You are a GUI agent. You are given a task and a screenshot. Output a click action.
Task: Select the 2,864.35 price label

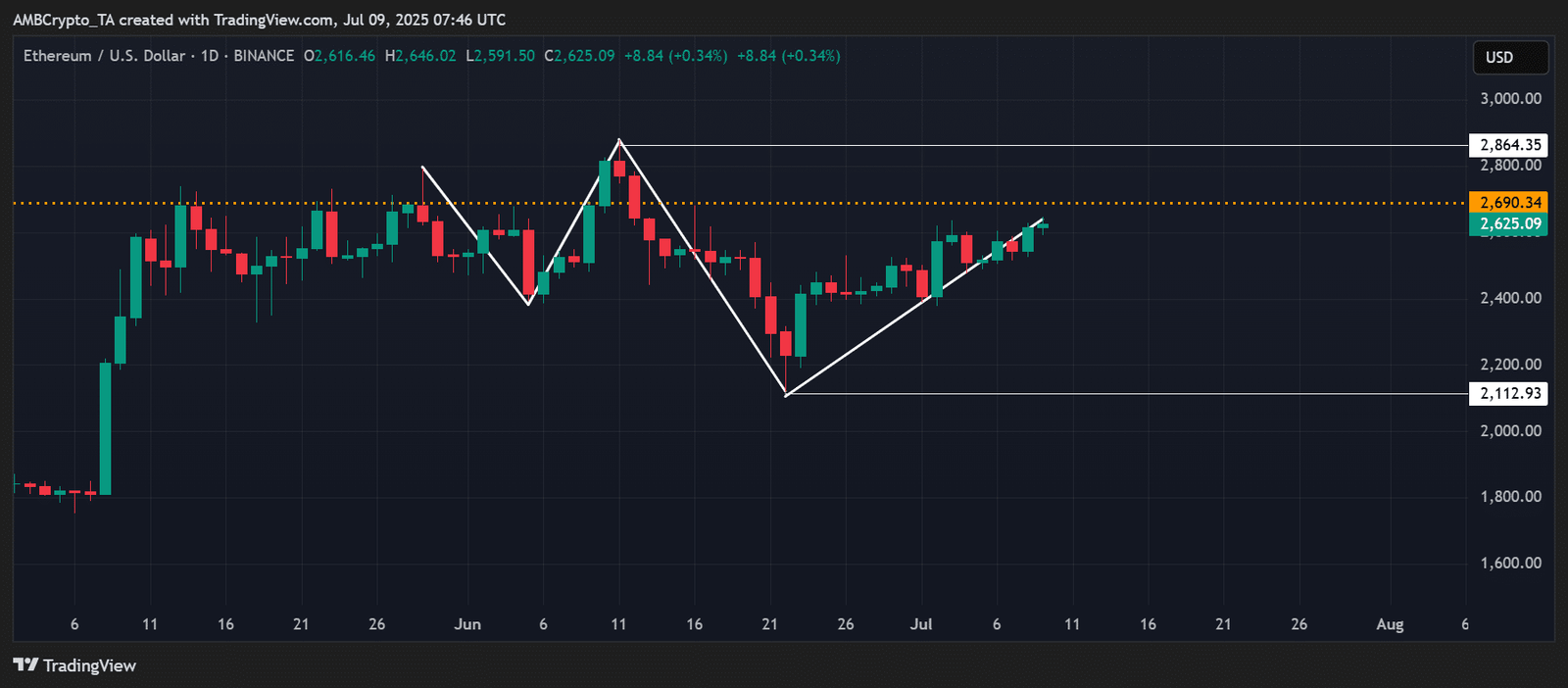1509,145
